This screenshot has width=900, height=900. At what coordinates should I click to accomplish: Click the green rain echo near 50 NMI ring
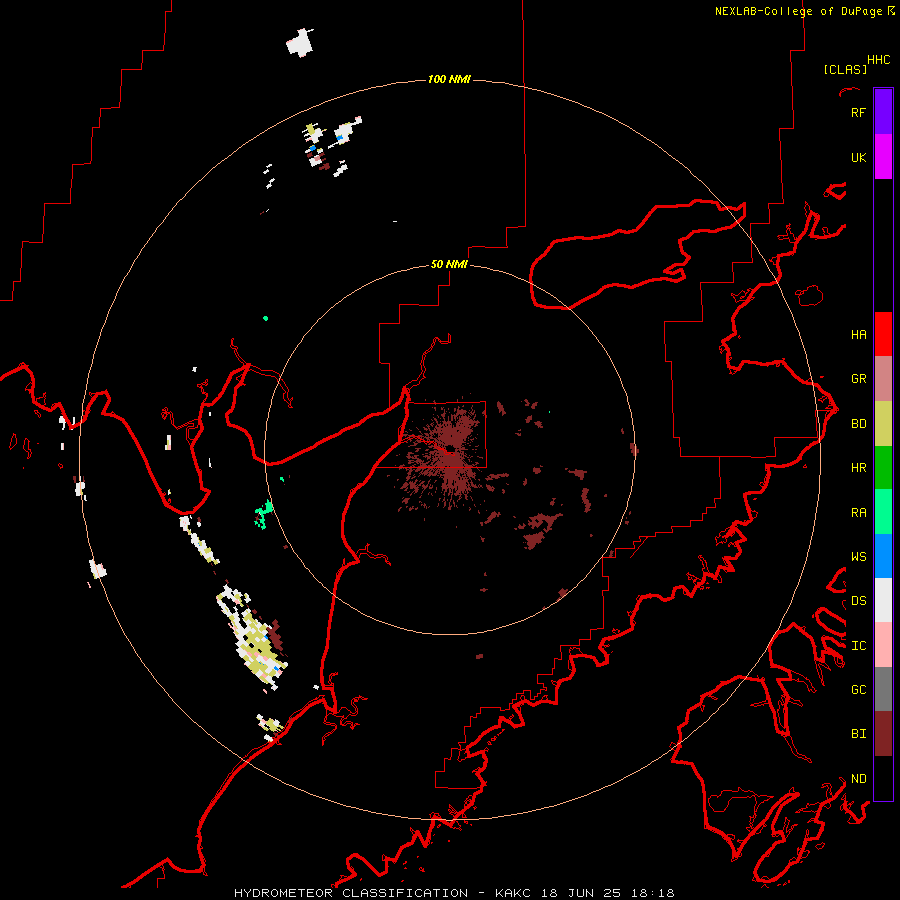click(x=263, y=514)
